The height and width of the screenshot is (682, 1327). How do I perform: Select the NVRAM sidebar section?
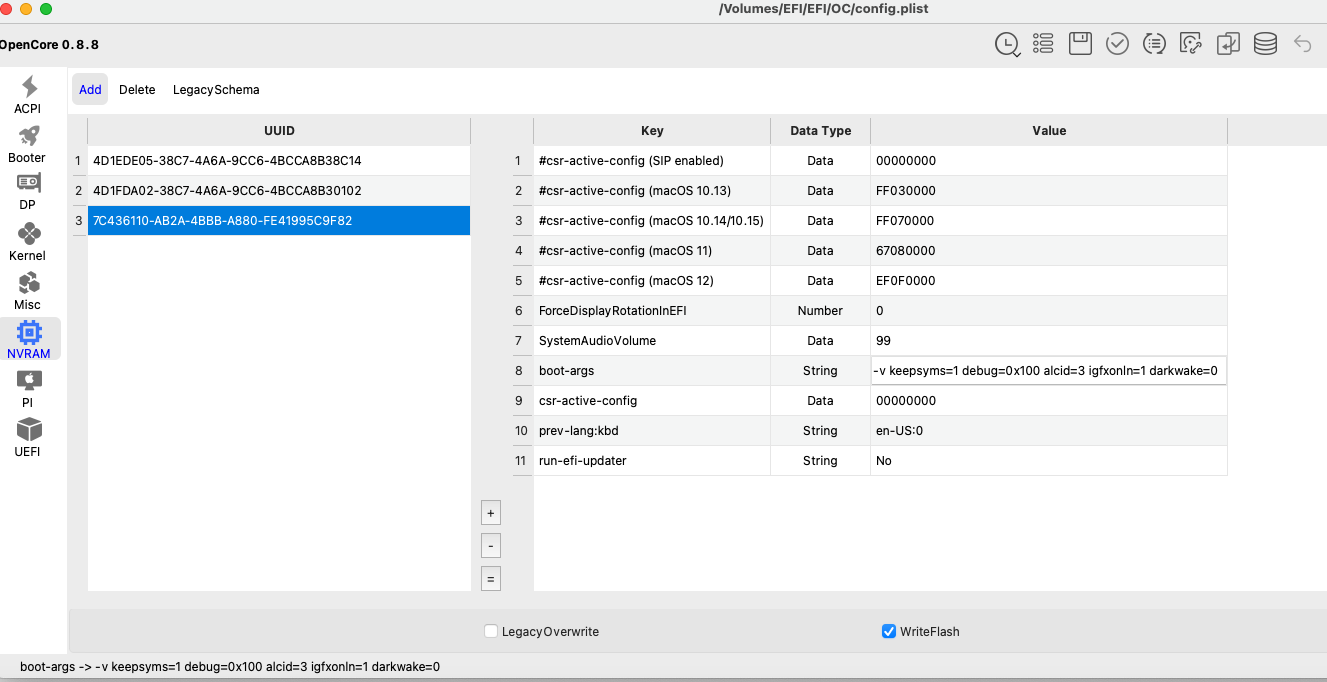[28, 339]
